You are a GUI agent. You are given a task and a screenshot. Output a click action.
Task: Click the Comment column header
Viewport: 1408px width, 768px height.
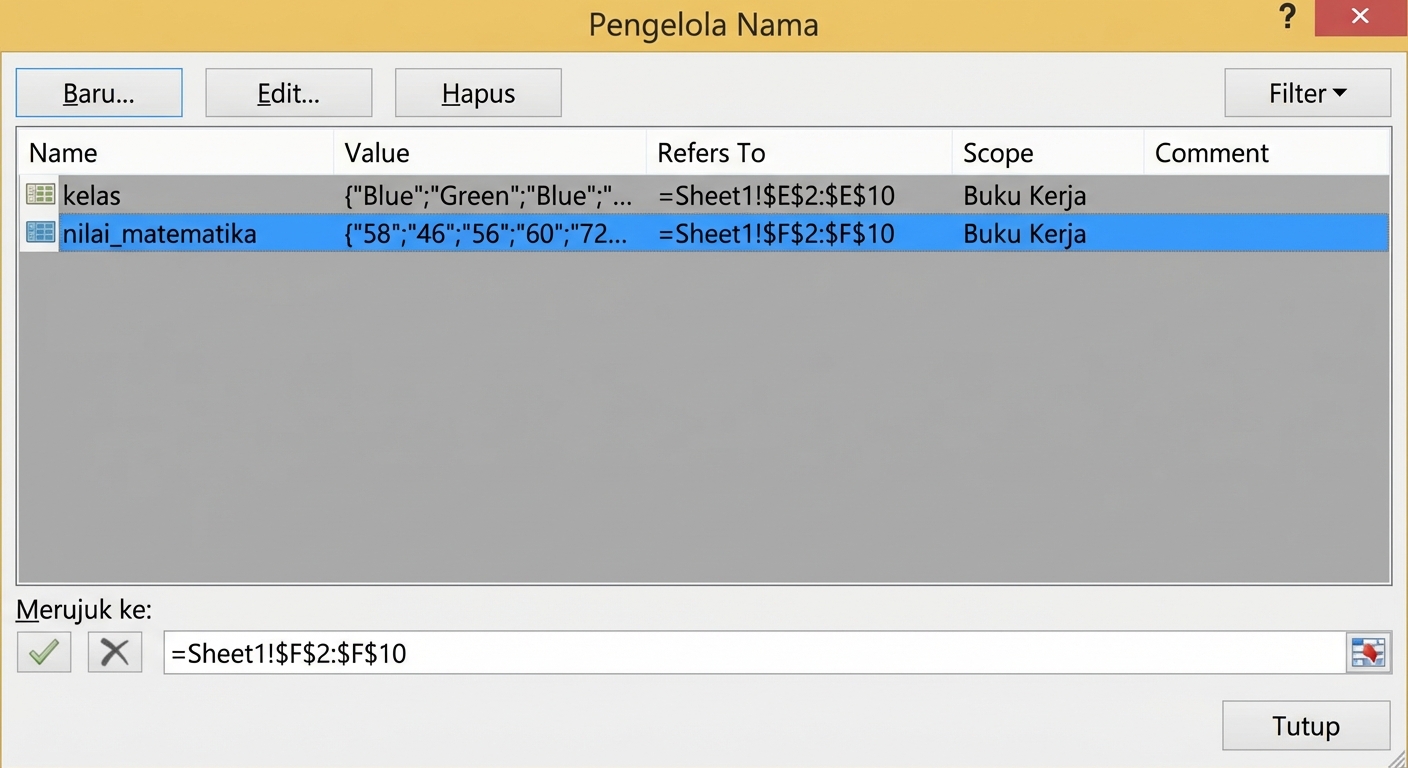point(1211,152)
